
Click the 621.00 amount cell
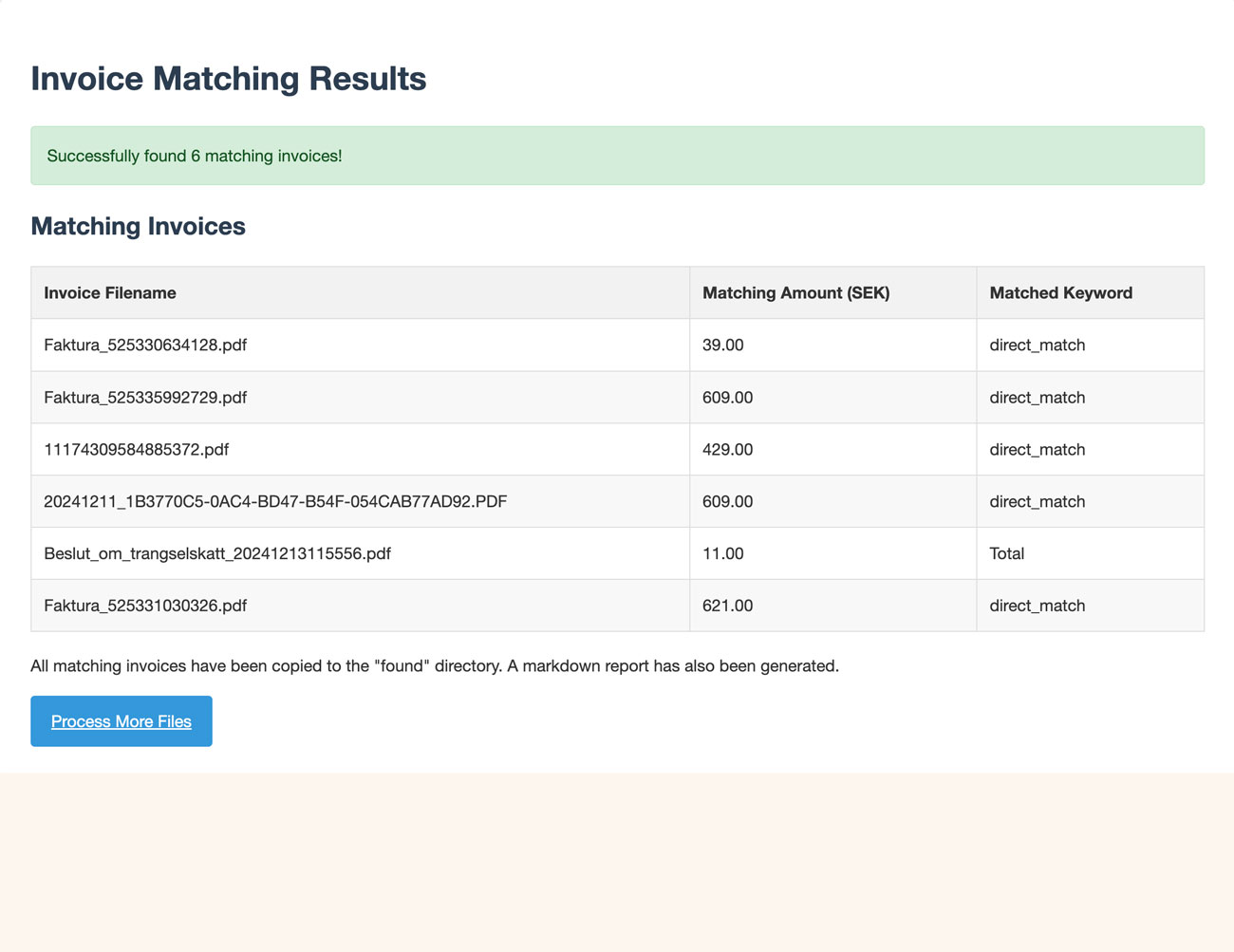tap(727, 607)
